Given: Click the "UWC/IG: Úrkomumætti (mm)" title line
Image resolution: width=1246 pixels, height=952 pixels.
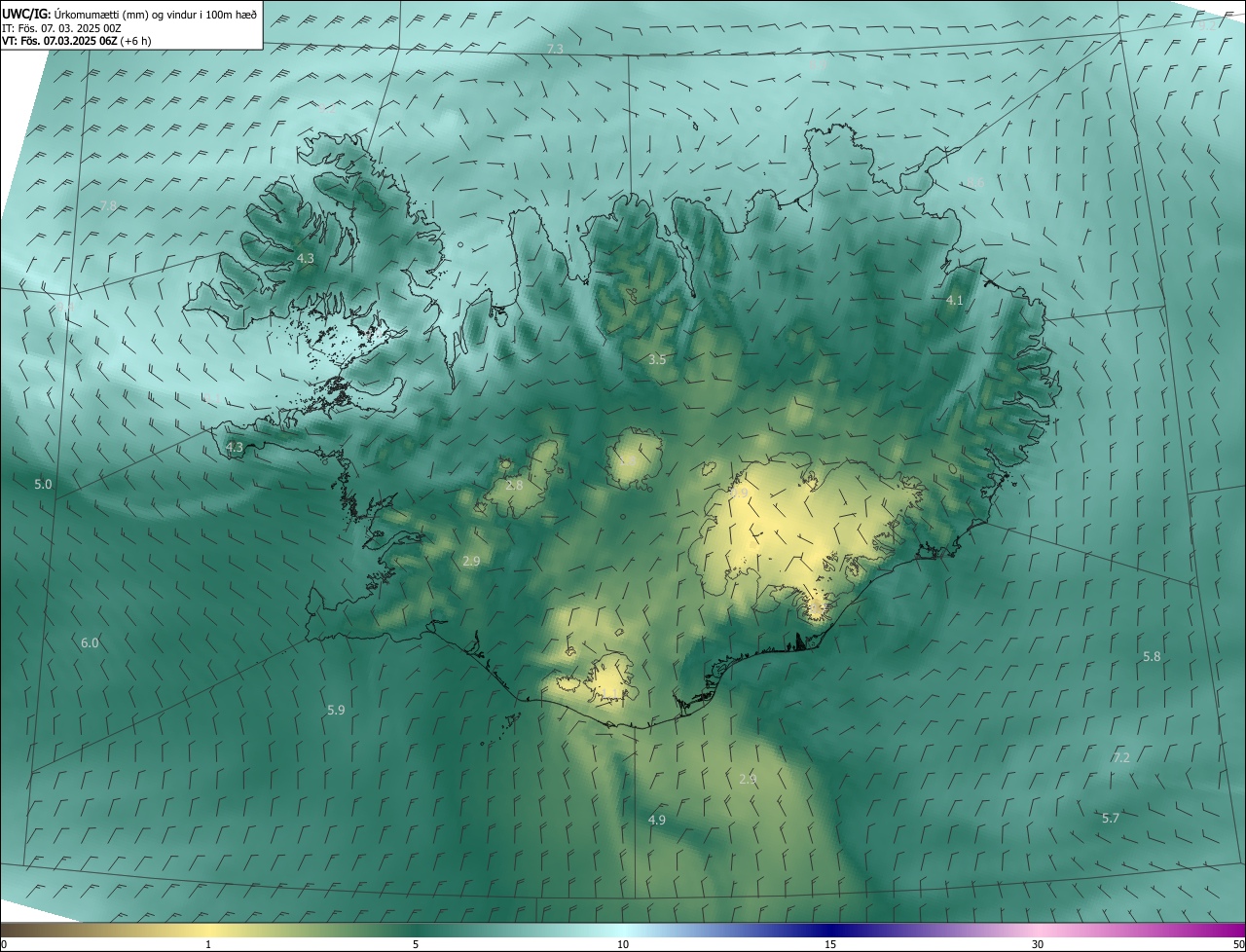Looking at the screenshot, I should [129, 15].
